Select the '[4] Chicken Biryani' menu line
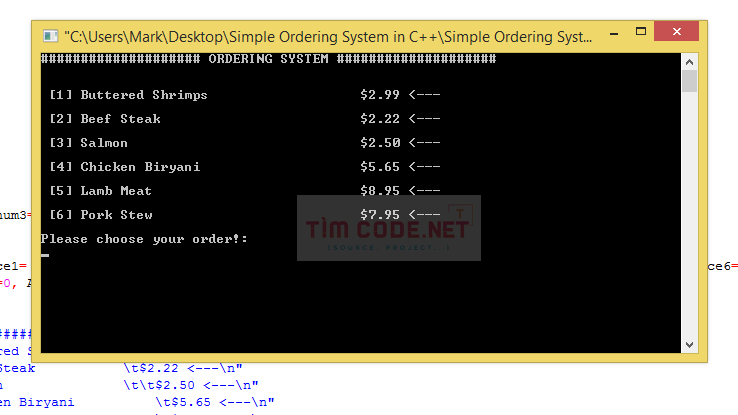This screenshot has height=415, width=738. tap(245, 167)
